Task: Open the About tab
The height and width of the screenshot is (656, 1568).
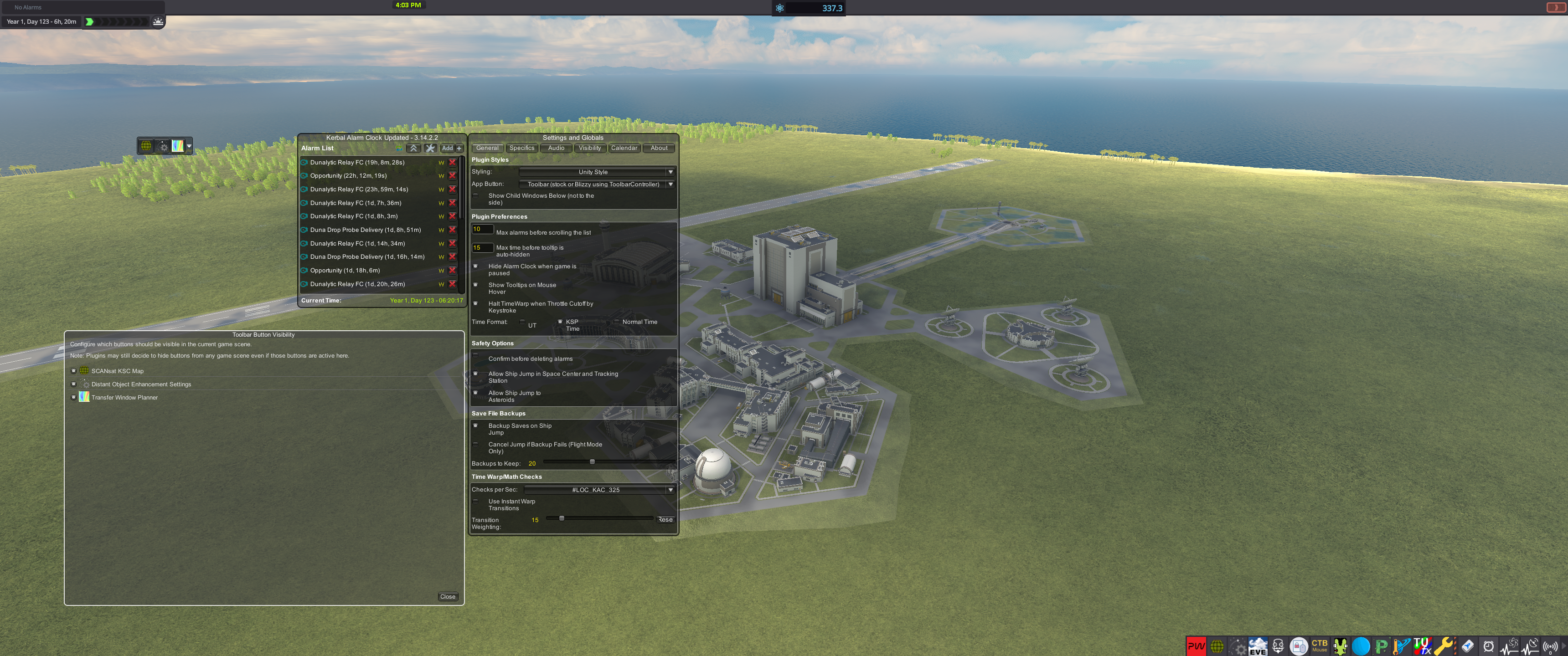Action: [659, 148]
